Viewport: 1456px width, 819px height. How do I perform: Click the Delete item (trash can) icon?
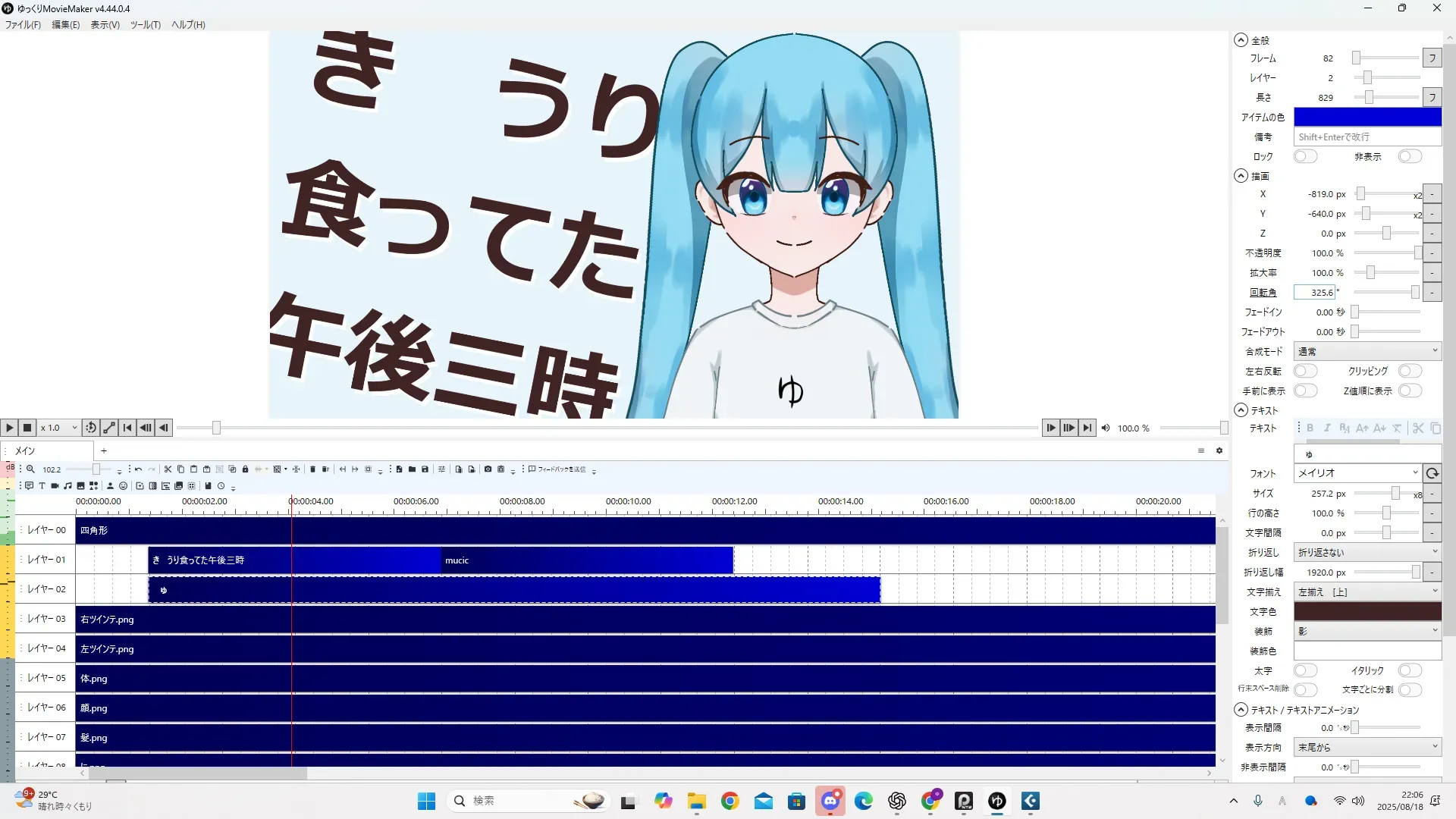click(312, 469)
